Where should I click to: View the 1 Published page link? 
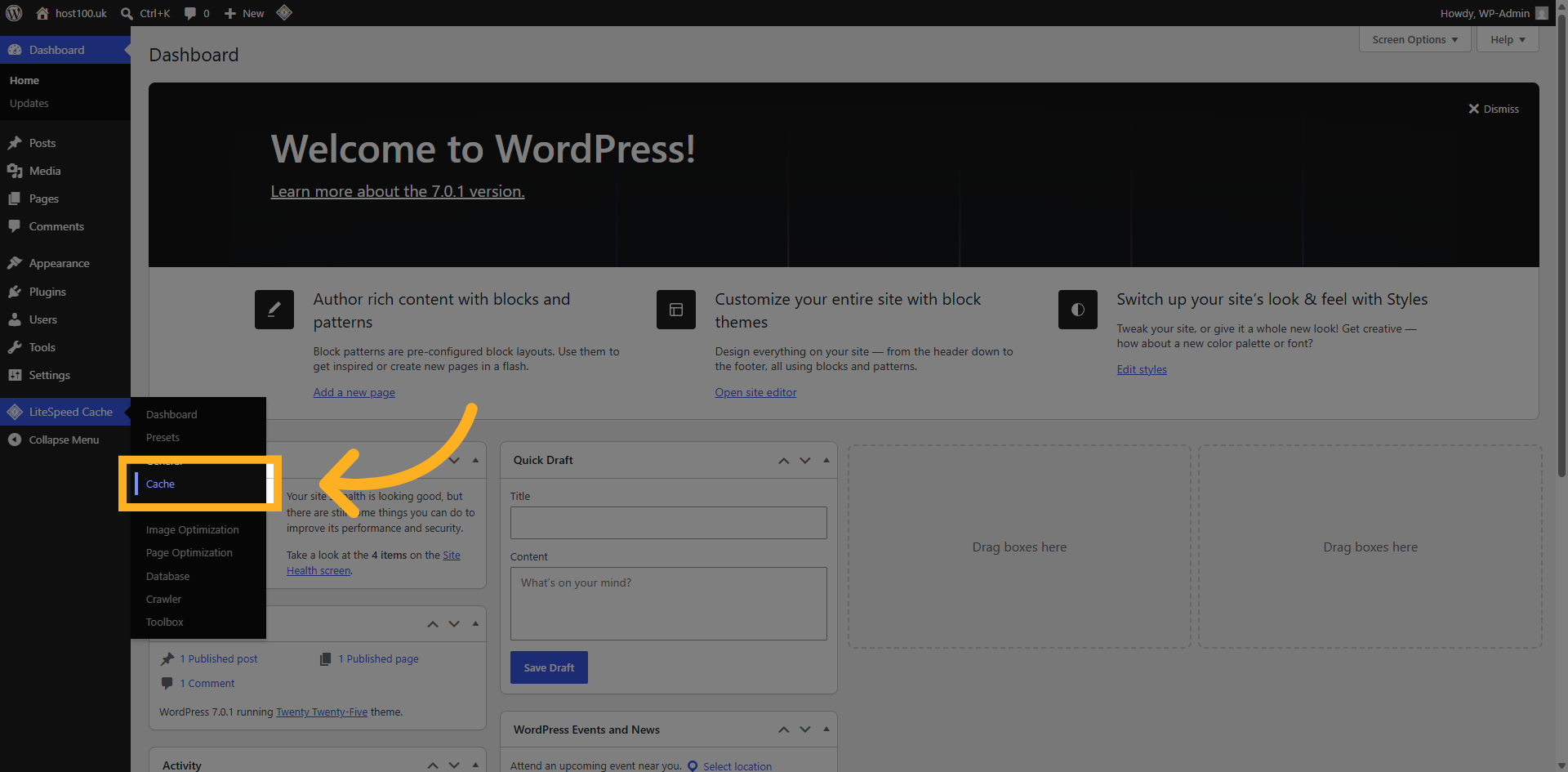(379, 658)
